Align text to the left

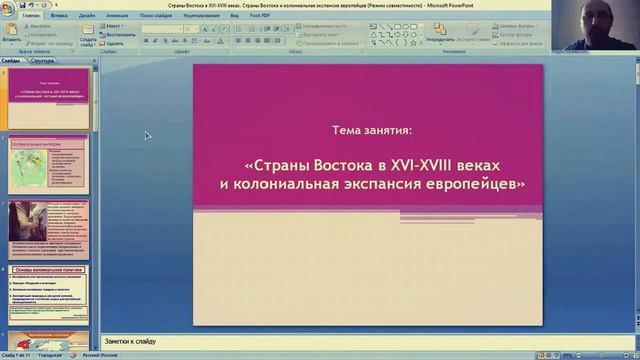[x=238, y=41]
